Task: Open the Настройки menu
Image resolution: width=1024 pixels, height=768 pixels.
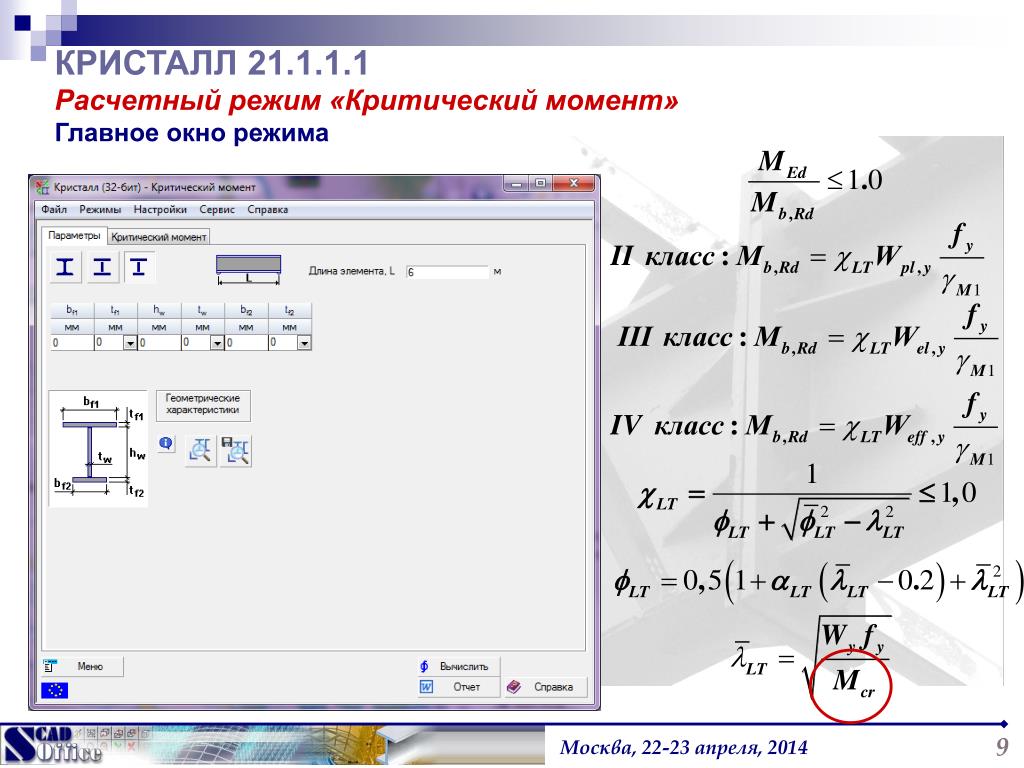Action: 160,210
